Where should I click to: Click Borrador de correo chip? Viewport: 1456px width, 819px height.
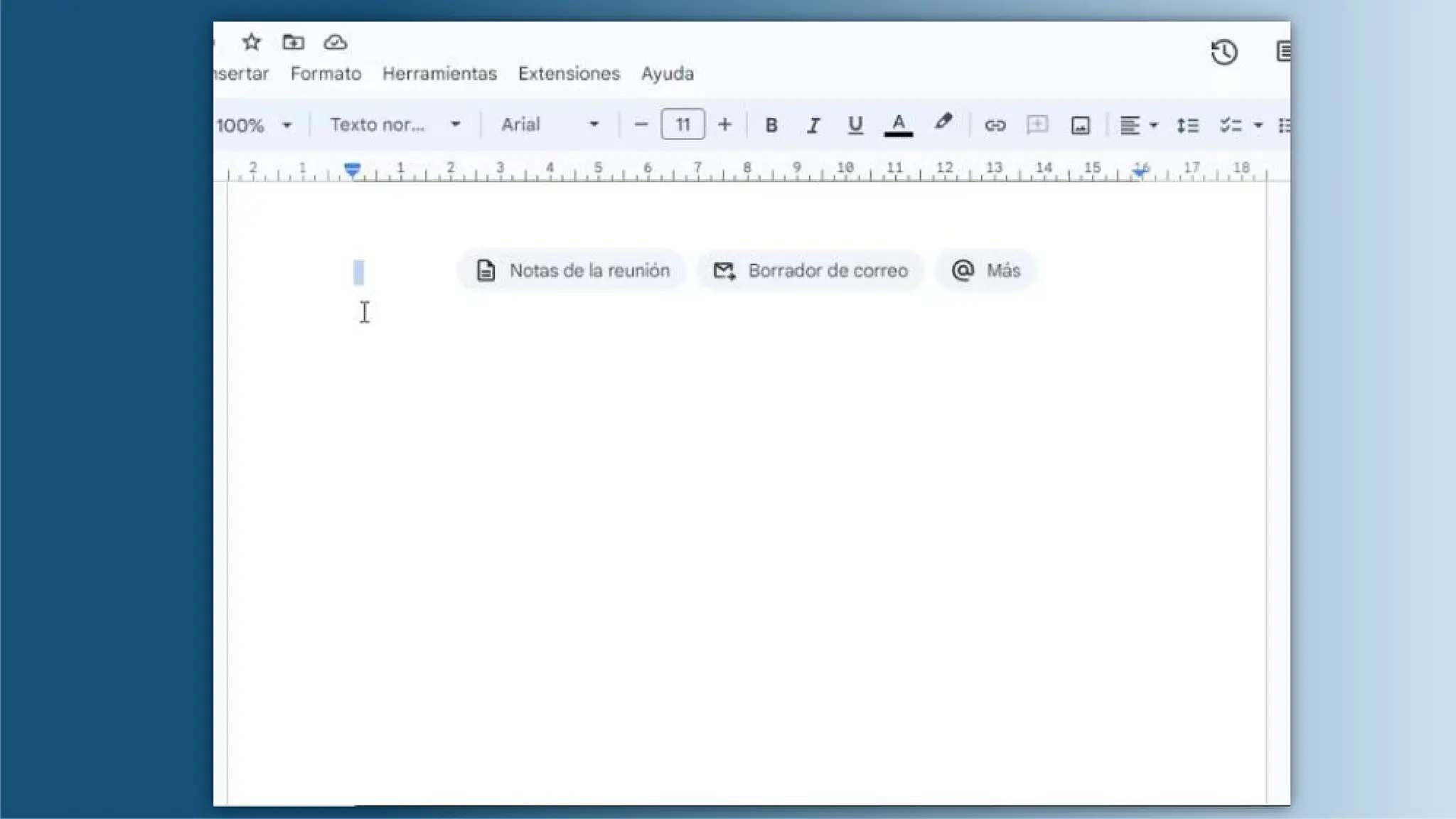click(x=810, y=271)
